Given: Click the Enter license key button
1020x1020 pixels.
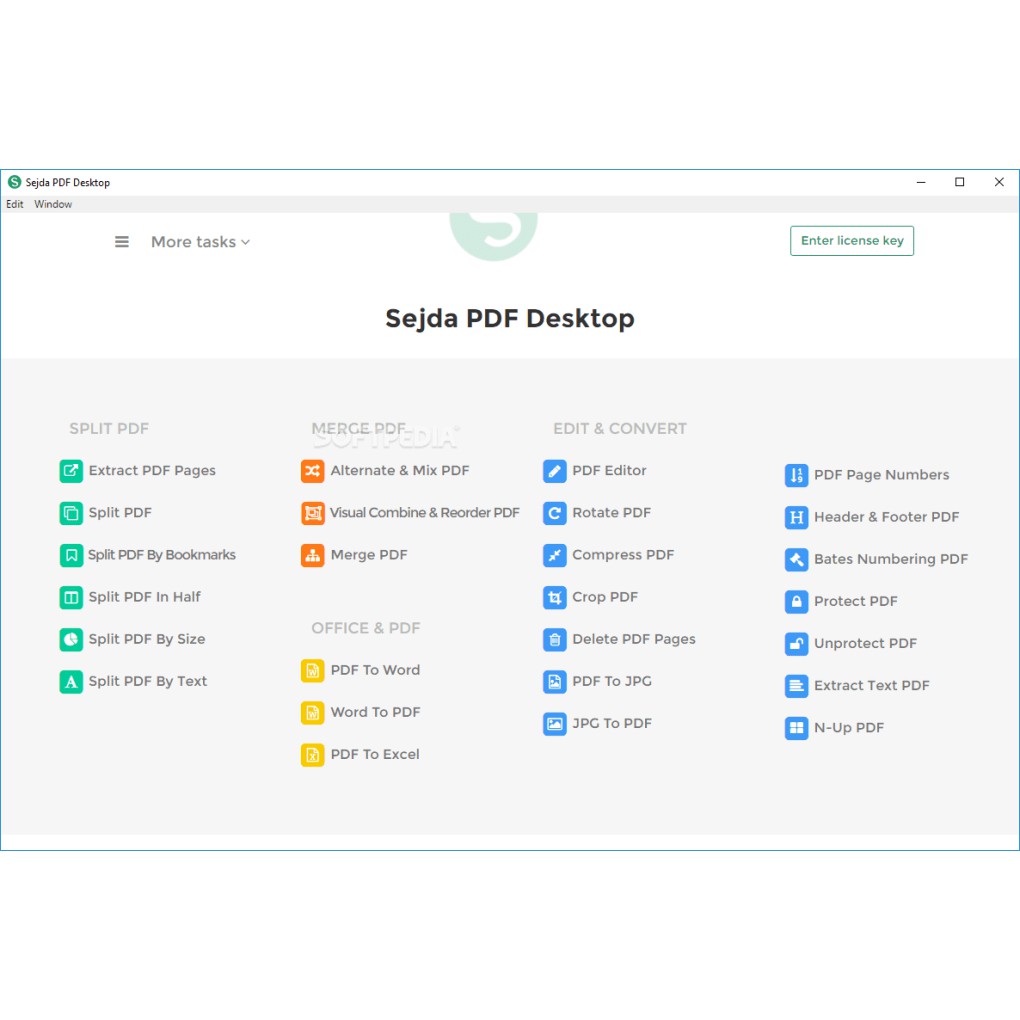Looking at the screenshot, I should [851, 241].
